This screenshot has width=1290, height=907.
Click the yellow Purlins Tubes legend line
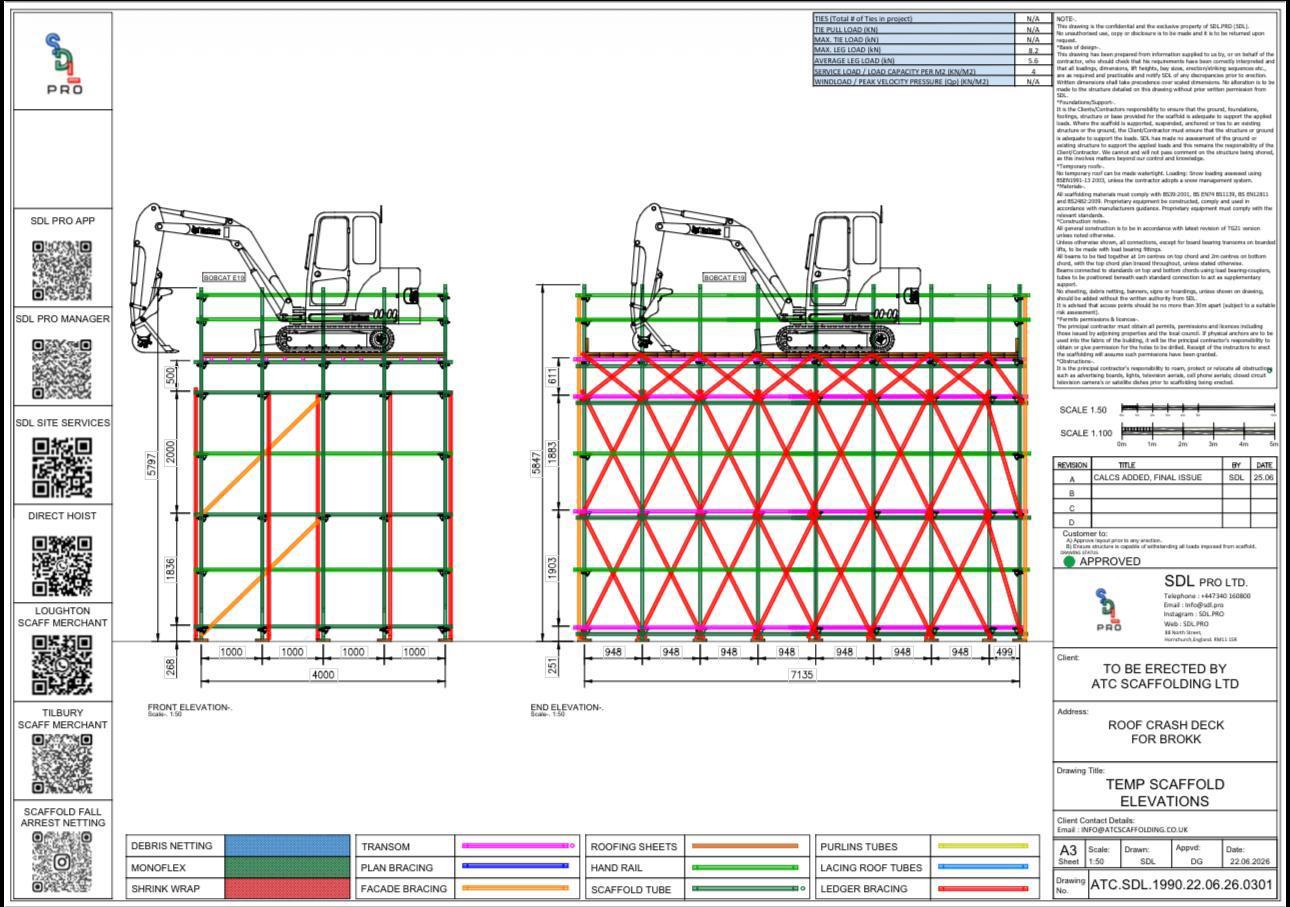(x=983, y=846)
